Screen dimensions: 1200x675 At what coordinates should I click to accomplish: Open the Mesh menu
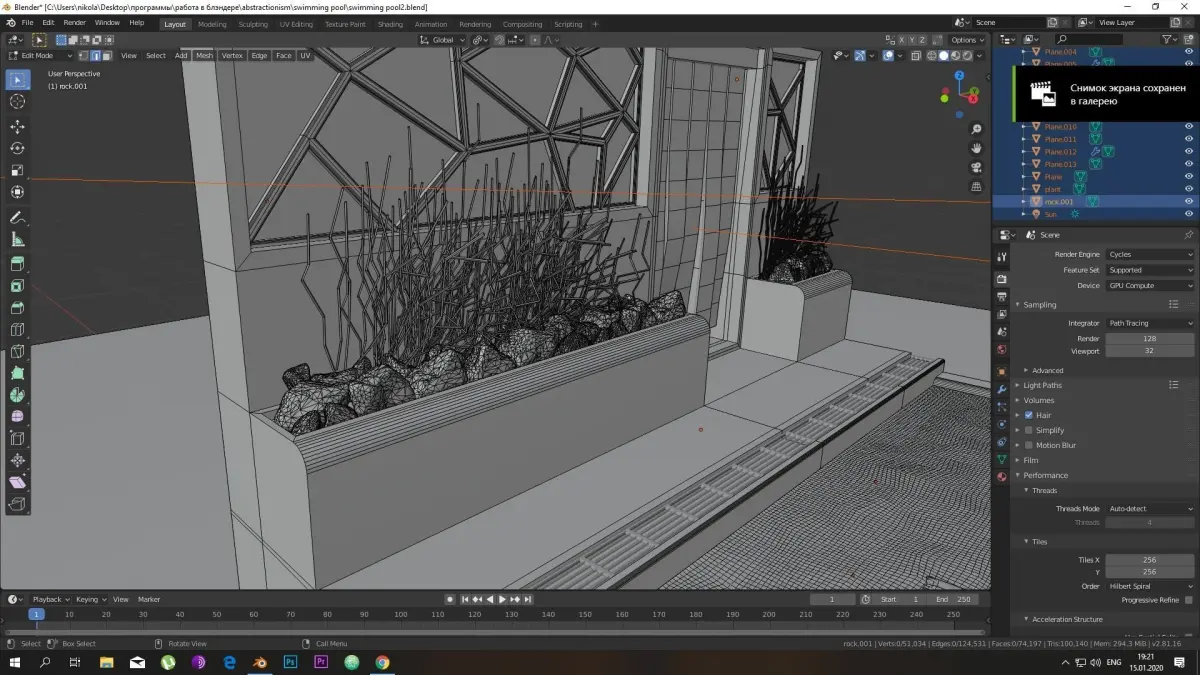click(204, 55)
